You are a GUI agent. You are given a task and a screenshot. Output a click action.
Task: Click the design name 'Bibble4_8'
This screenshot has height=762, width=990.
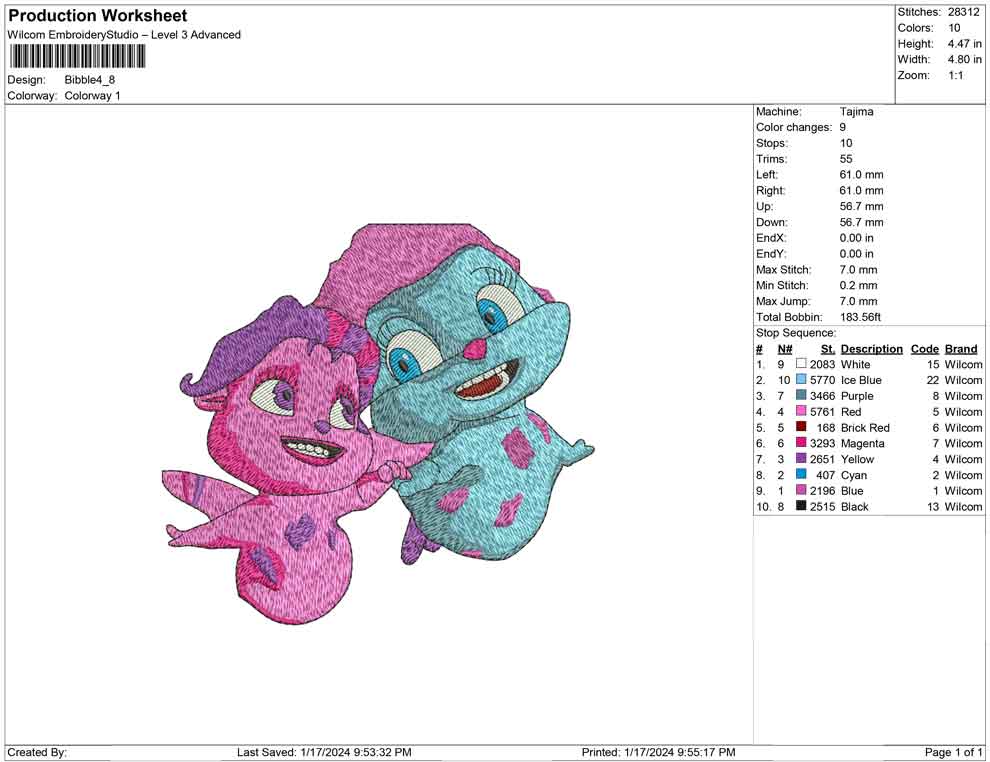[90, 80]
